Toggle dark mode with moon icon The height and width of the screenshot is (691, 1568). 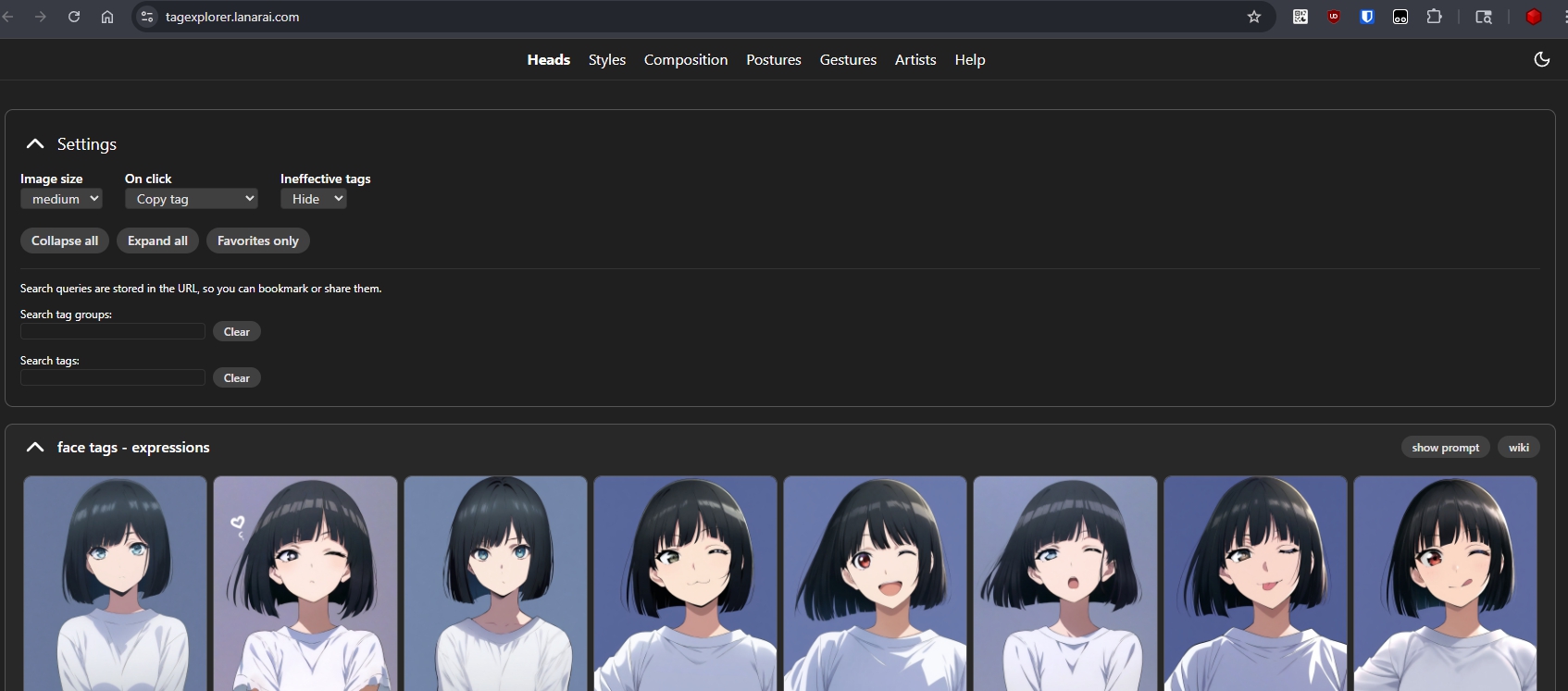pyautogui.click(x=1542, y=59)
